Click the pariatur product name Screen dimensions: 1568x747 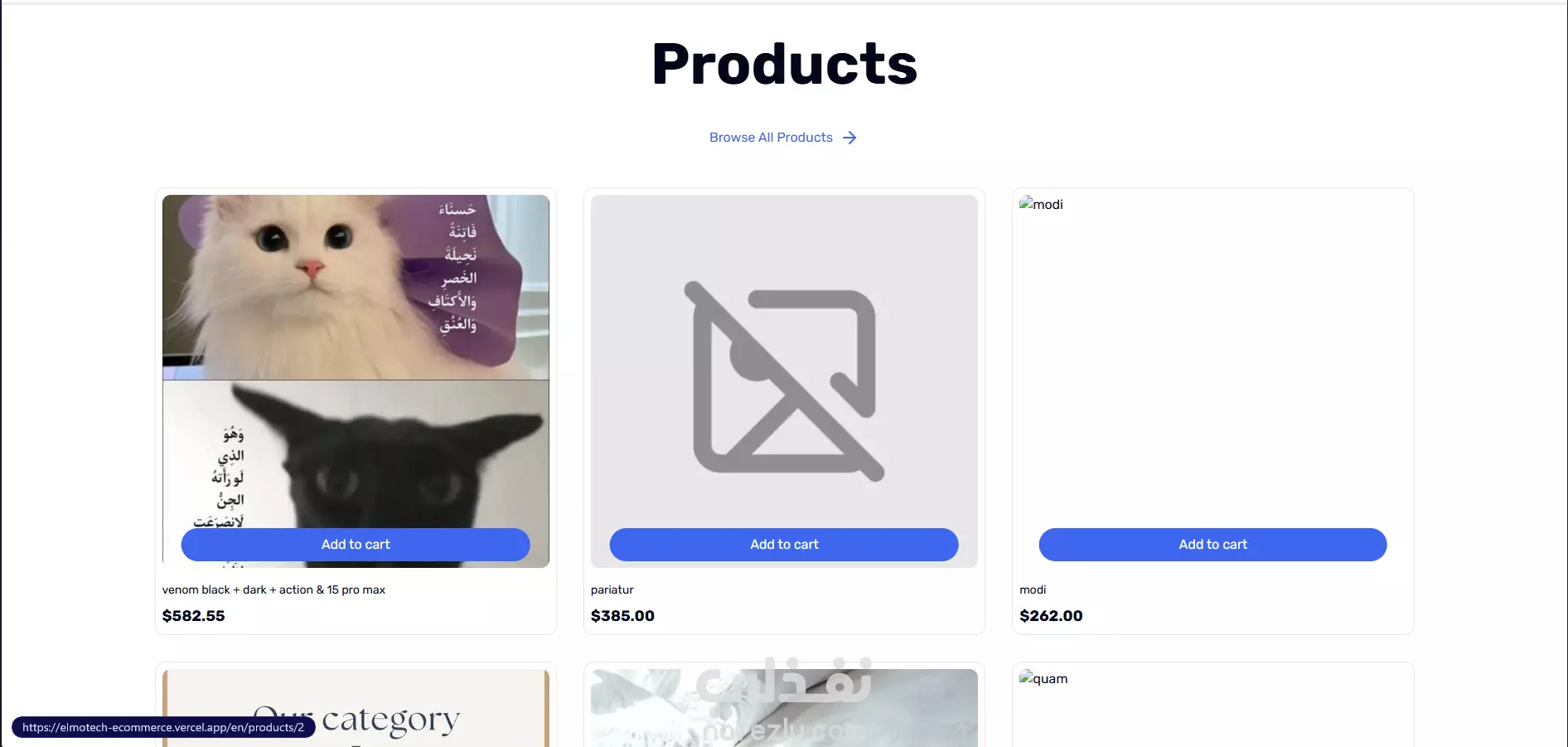click(612, 589)
